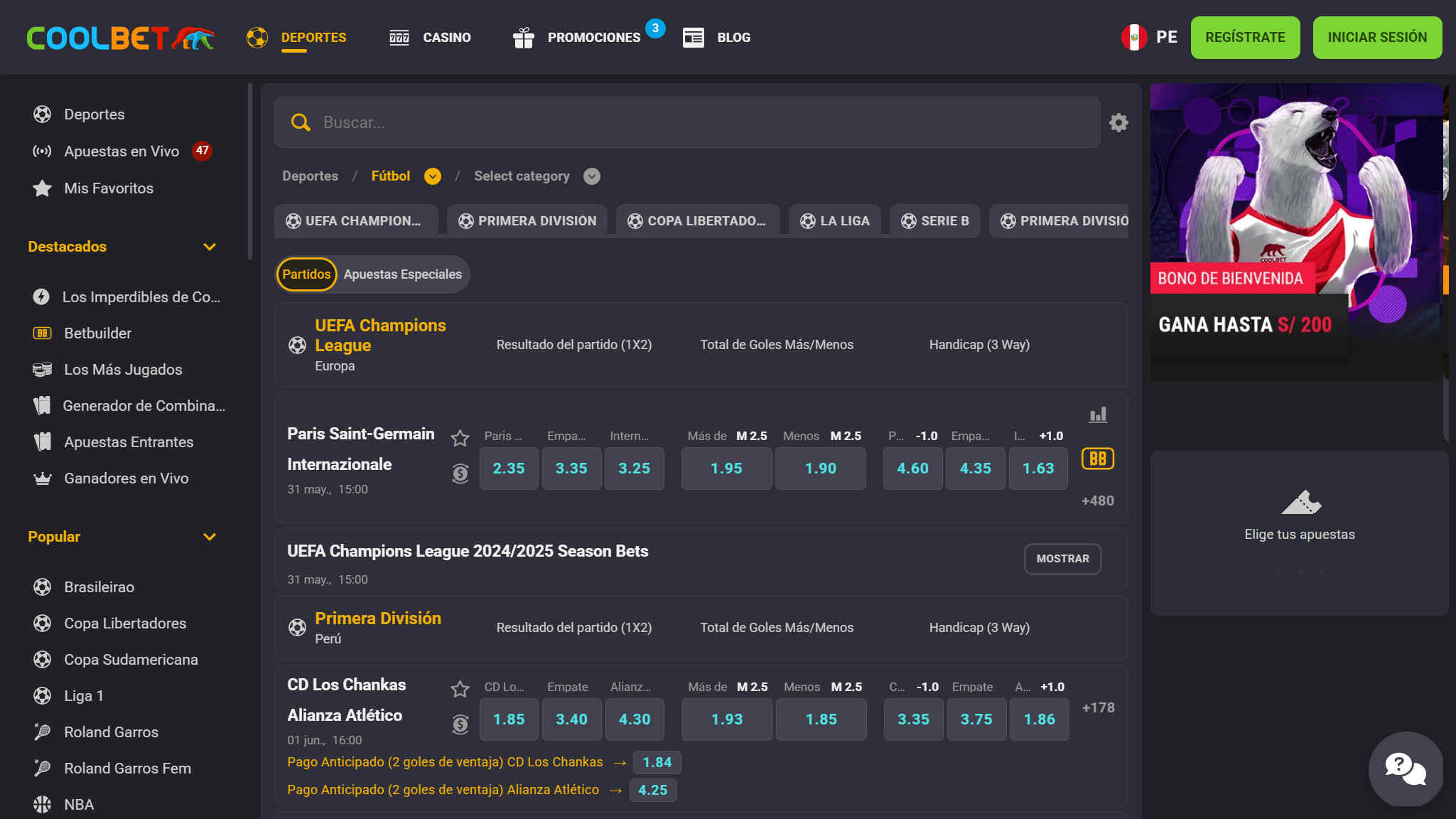Open Los Imperdibles de Co... lightning item

click(x=127, y=296)
